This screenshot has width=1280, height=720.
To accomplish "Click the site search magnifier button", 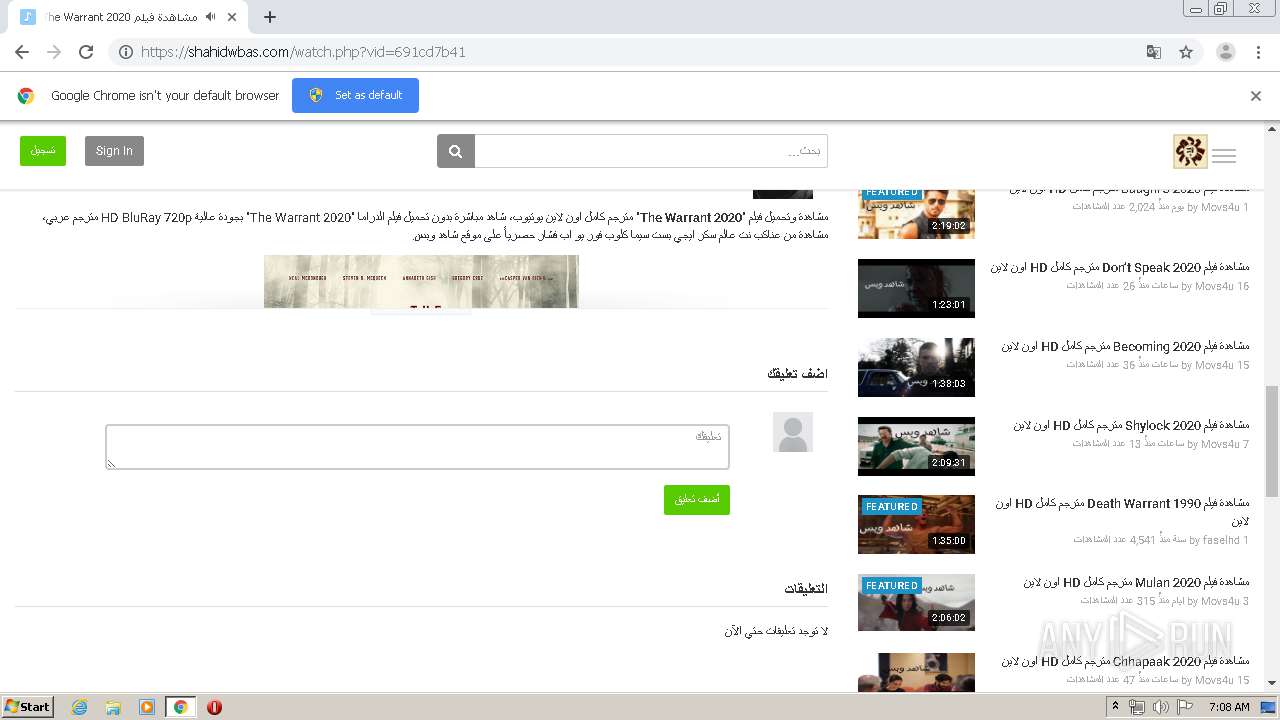I will [x=455, y=151].
